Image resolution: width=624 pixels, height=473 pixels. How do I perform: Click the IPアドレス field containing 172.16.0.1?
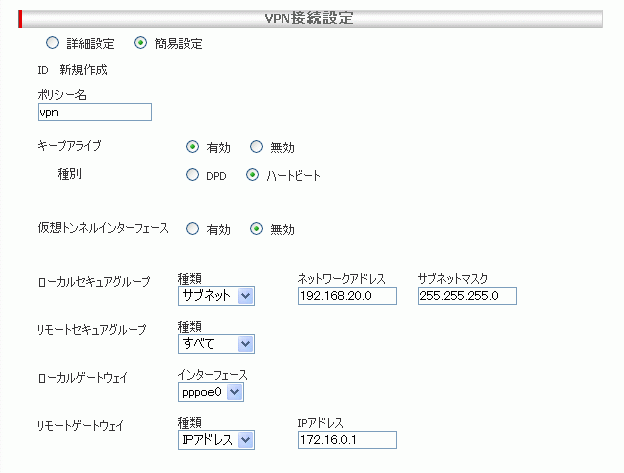[347, 440]
